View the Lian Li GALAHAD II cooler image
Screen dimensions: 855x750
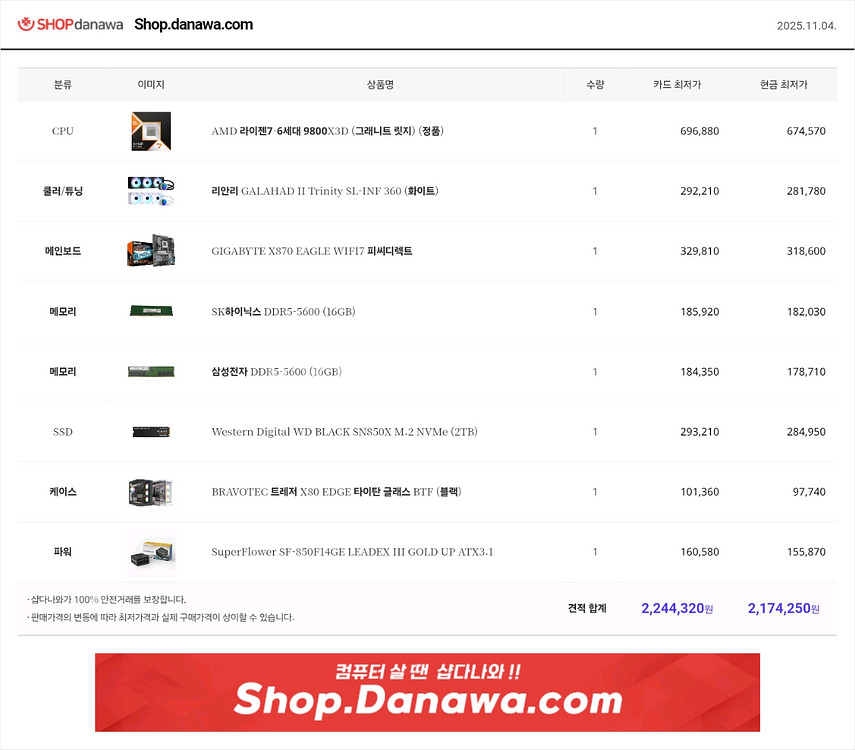click(150, 191)
